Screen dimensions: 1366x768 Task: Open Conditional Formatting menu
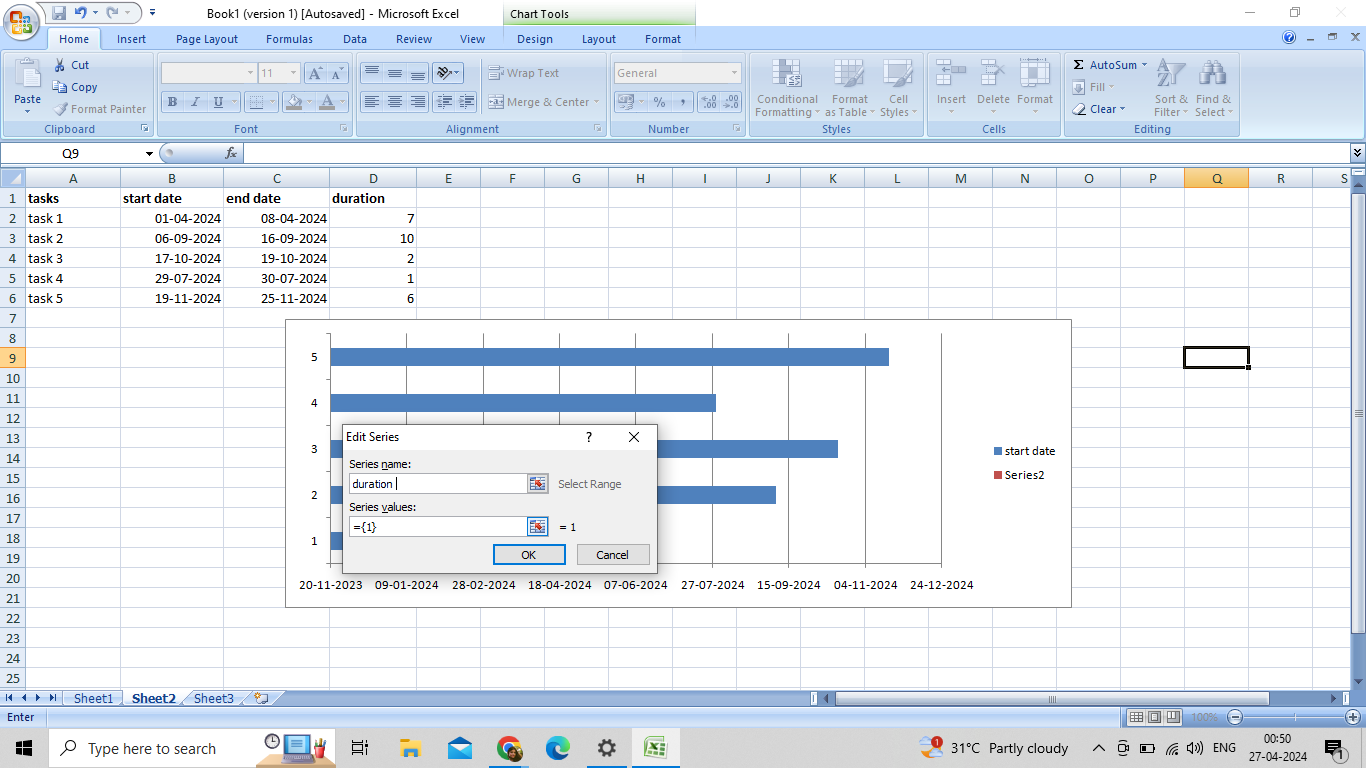(787, 88)
